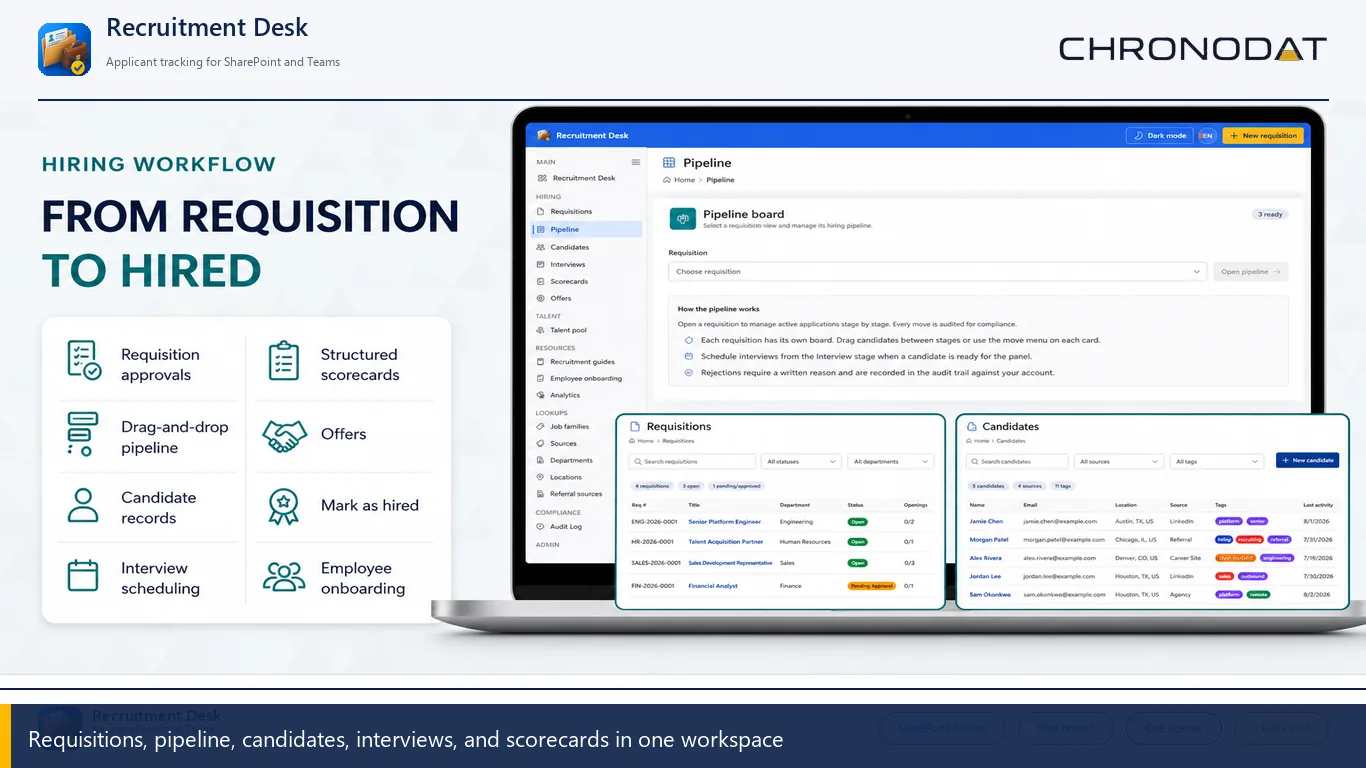Open candidate Sam Okonkwo
1366x768 pixels.
pos(990,595)
